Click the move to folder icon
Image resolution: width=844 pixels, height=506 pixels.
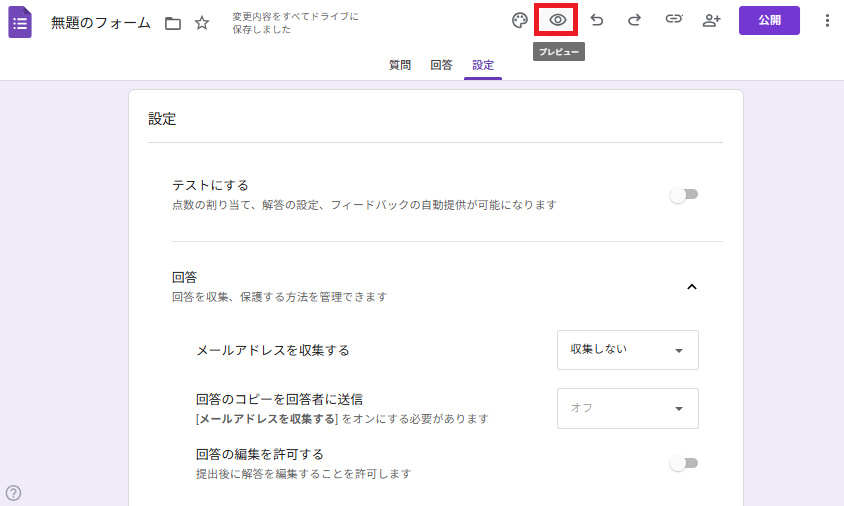pos(173,23)
